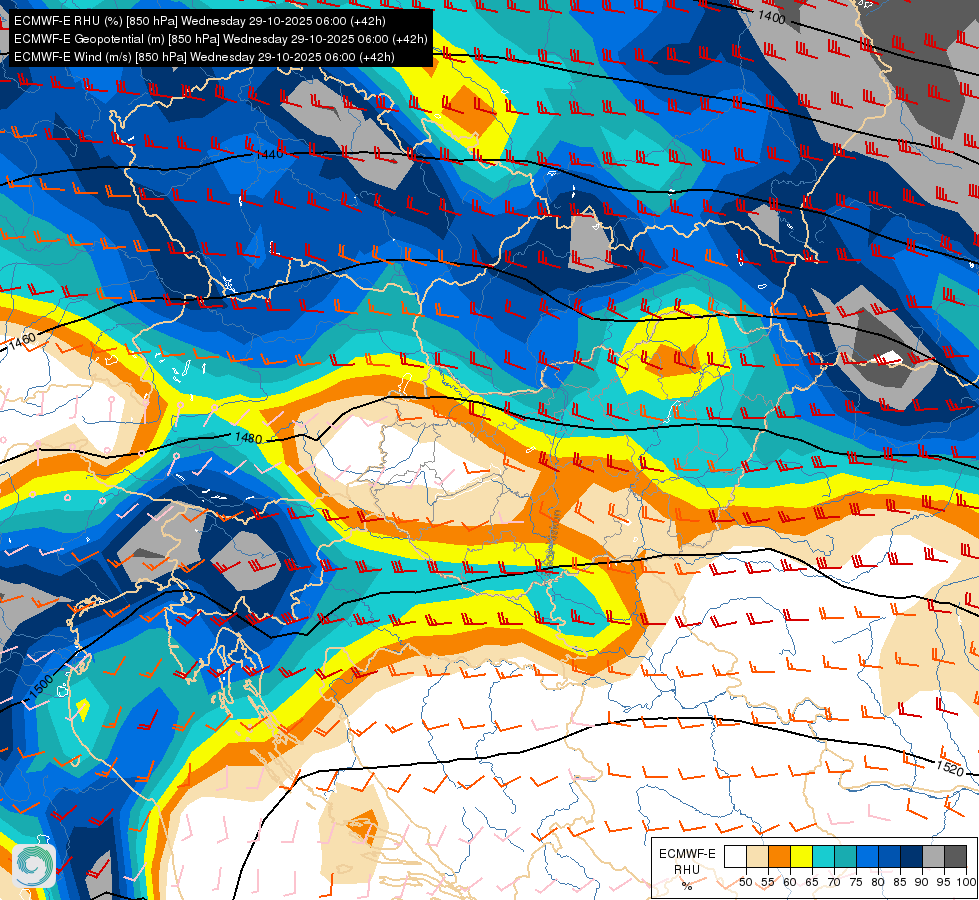The height and width of the screenshot is (900, 979).
Task: Click the 1480 contour label
Action: coord(248,438)
